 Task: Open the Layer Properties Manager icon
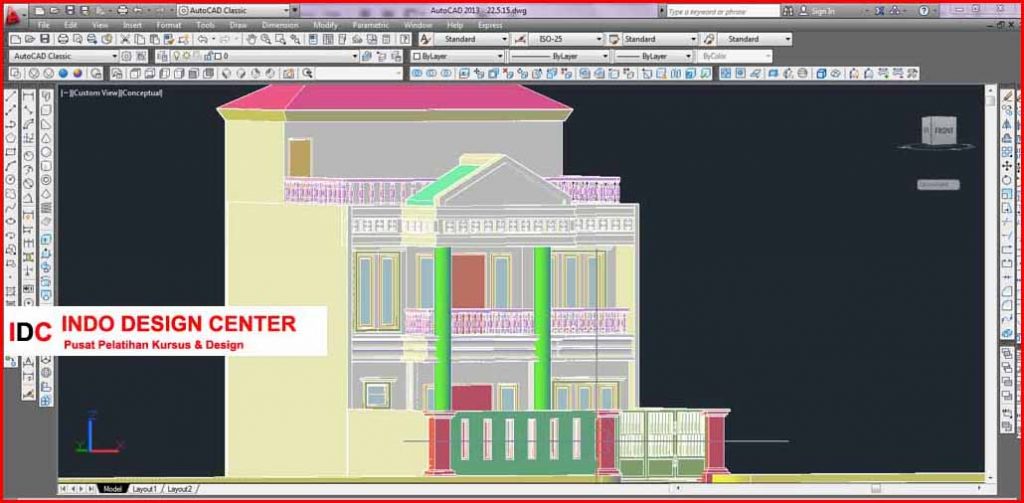click(x=163, y=56)
